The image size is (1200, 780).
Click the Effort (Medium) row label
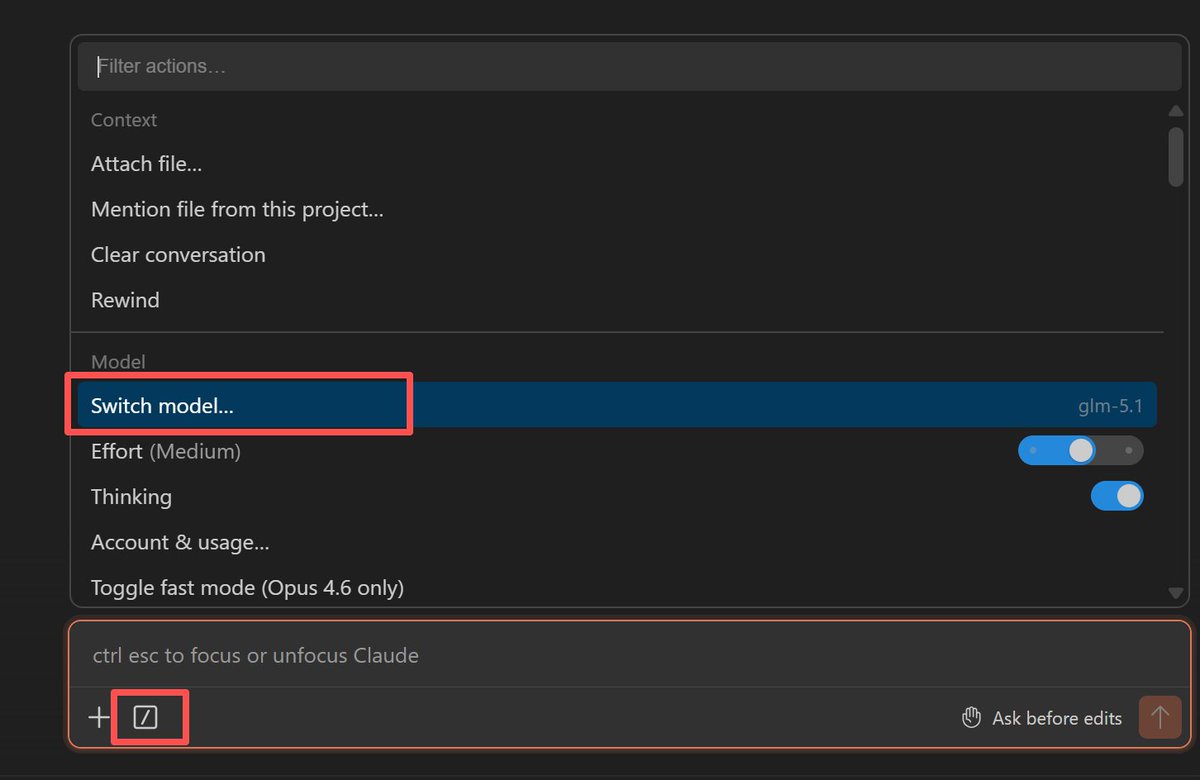click(x=166, y=451)
